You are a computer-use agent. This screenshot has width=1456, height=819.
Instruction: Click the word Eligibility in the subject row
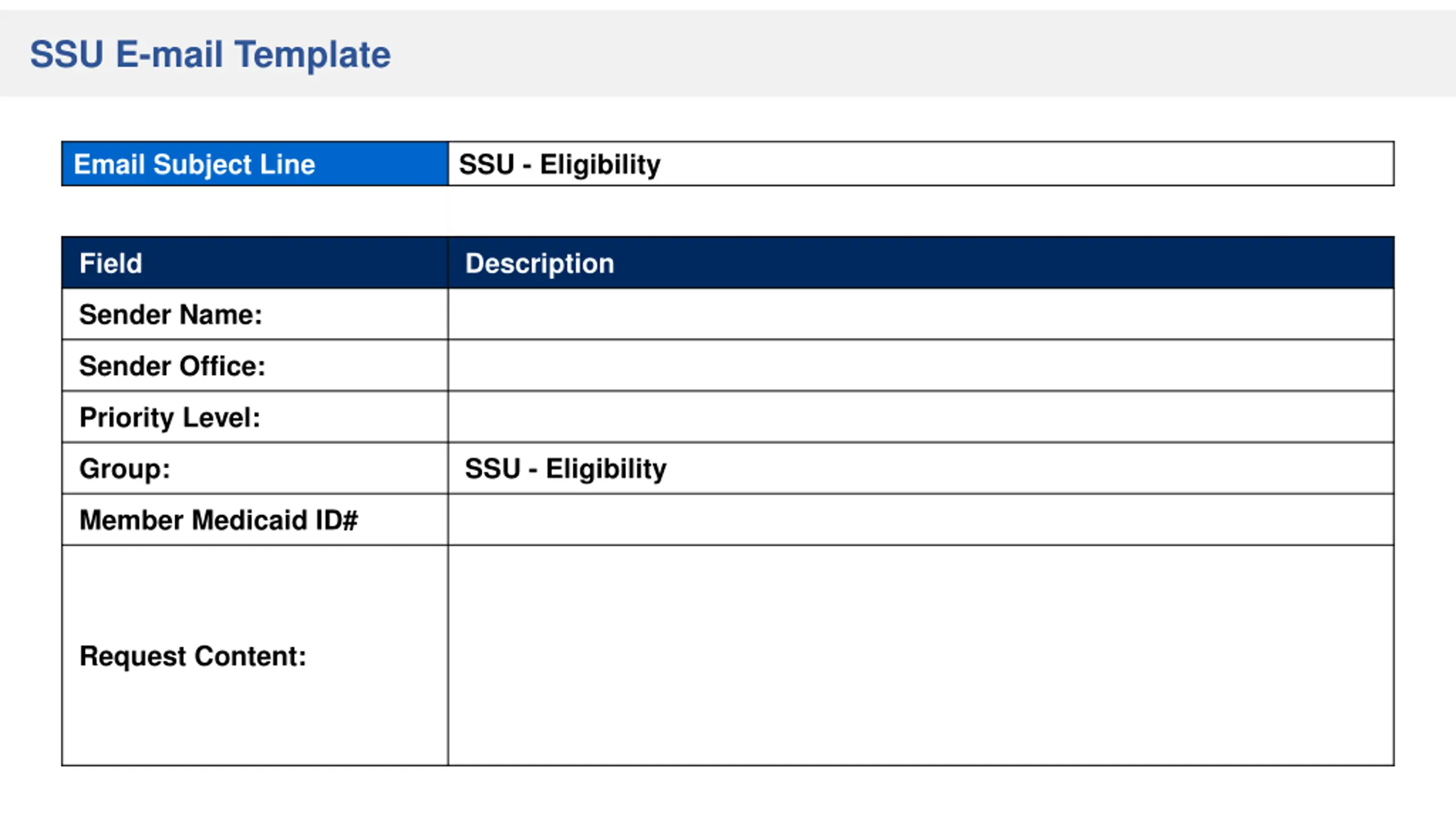coord(600,164)
